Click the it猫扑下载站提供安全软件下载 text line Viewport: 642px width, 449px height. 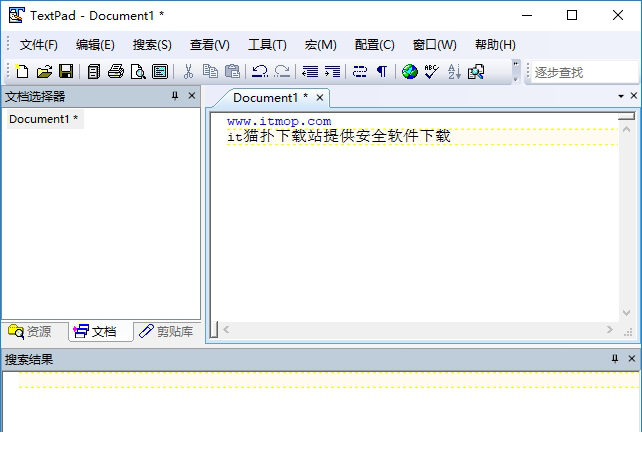339,136
